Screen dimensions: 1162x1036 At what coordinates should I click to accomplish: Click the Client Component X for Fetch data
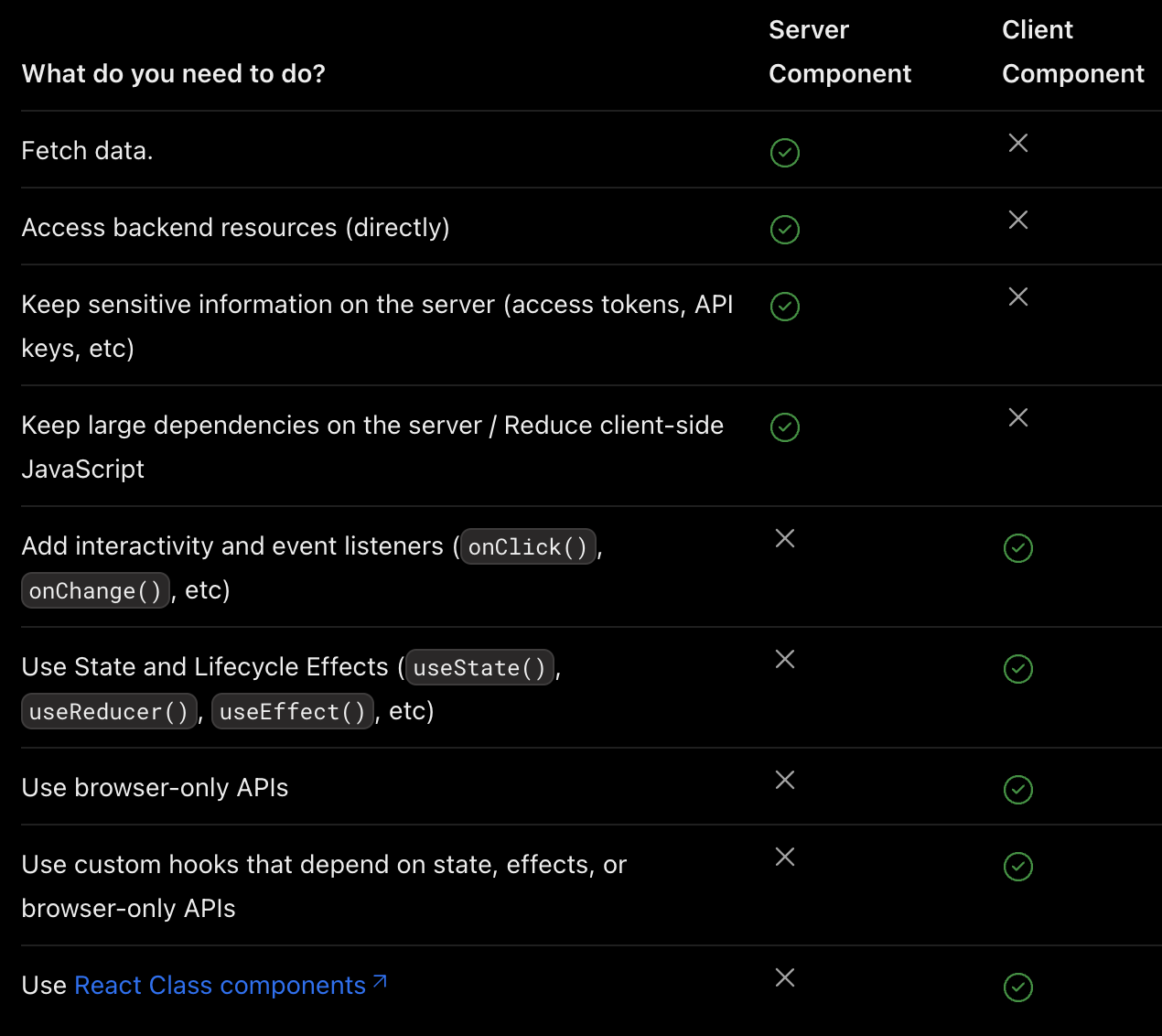1018,143
